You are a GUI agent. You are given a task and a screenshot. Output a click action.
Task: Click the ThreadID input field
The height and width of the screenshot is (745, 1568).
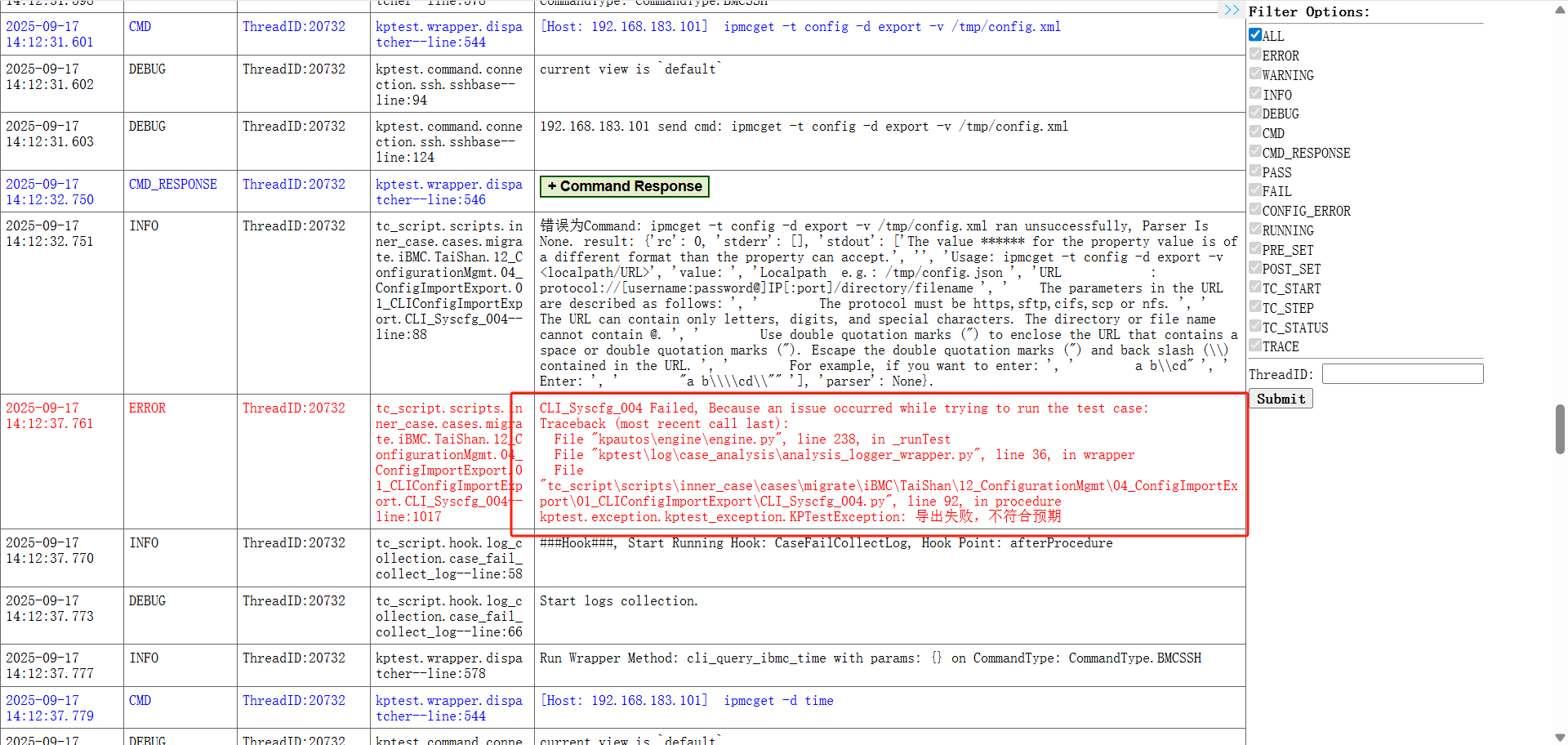tap(1402, 374)
